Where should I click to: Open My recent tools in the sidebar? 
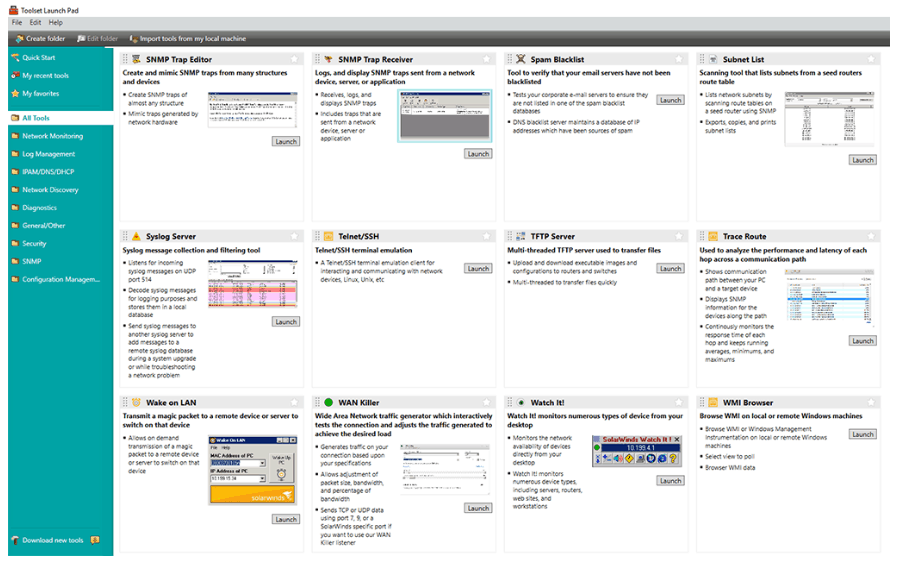coord(40,75)
